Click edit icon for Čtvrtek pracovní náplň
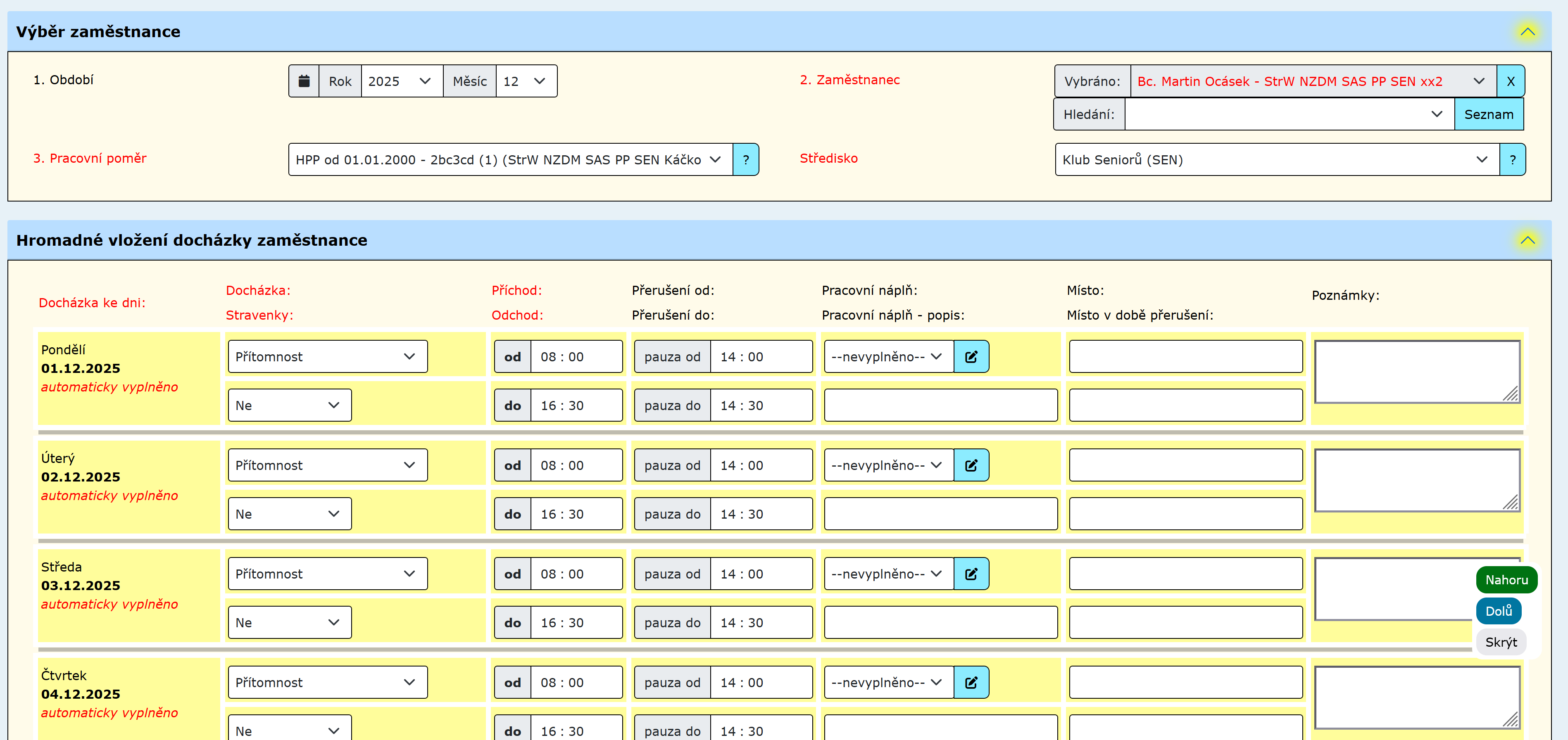 click(971, 682)
